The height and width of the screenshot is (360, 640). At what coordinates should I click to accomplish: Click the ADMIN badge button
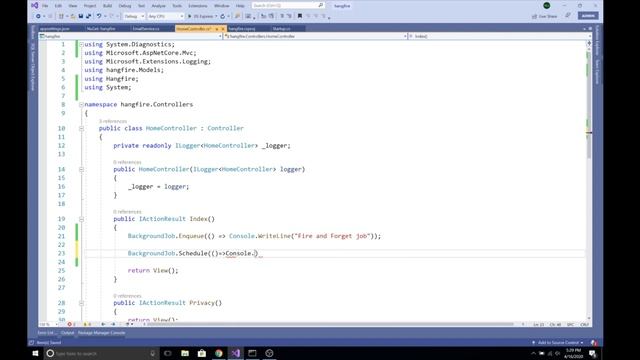point(588,16)
